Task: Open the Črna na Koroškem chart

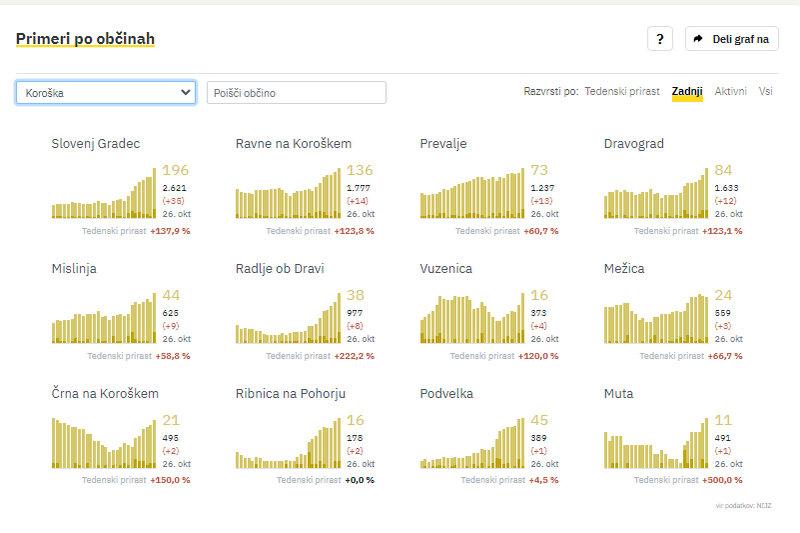Action: pyautogui.click(x=104, y=445)
